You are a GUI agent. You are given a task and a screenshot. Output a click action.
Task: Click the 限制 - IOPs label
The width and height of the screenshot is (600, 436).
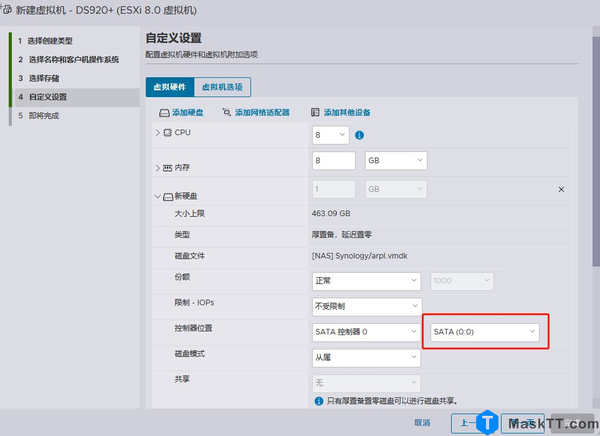click(x=194, y=302)
